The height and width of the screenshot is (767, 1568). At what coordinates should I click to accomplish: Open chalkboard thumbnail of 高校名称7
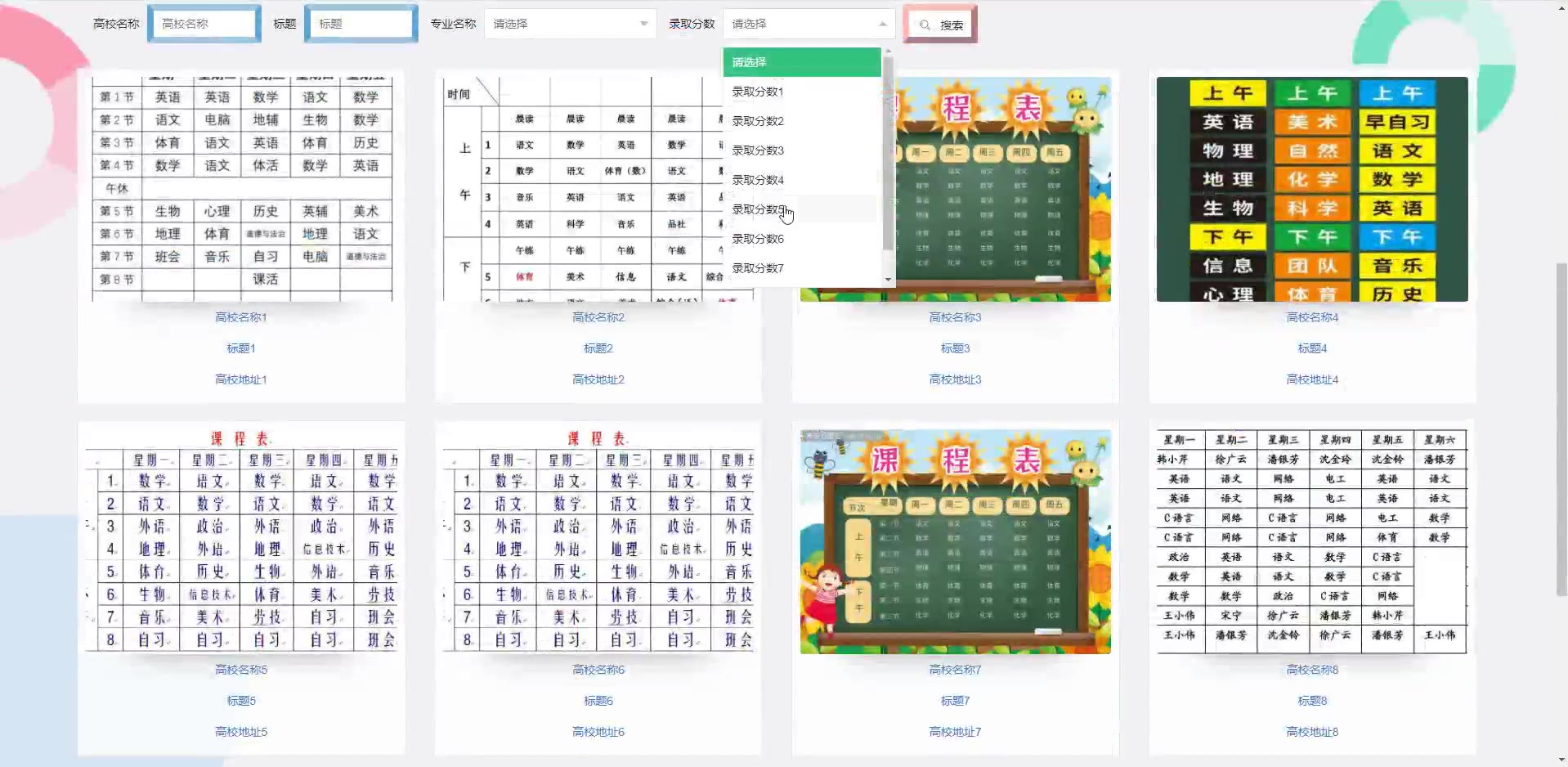pos(955,541)
